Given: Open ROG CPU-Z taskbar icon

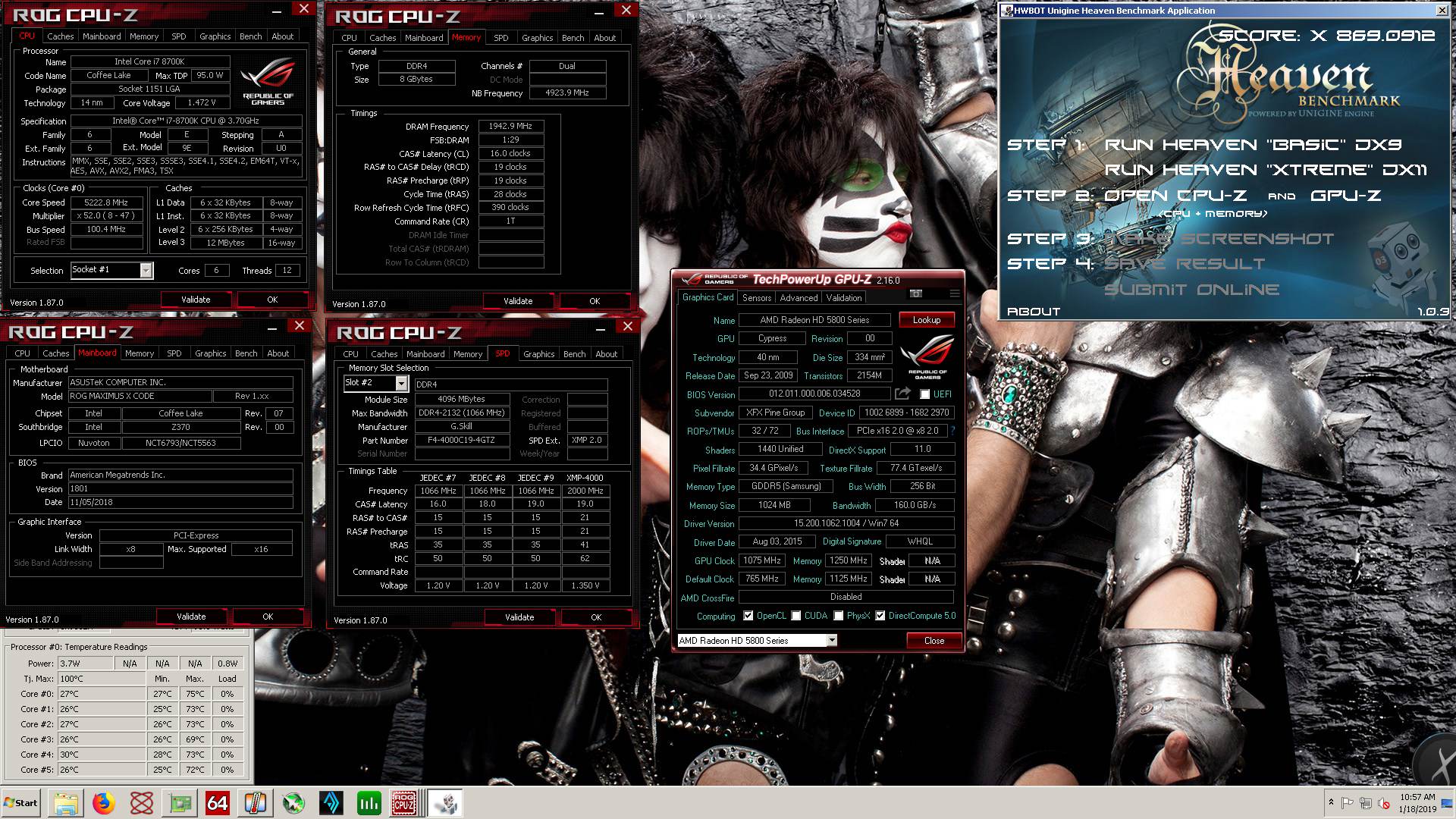Looking at the screenshot, I should [405, 802].
